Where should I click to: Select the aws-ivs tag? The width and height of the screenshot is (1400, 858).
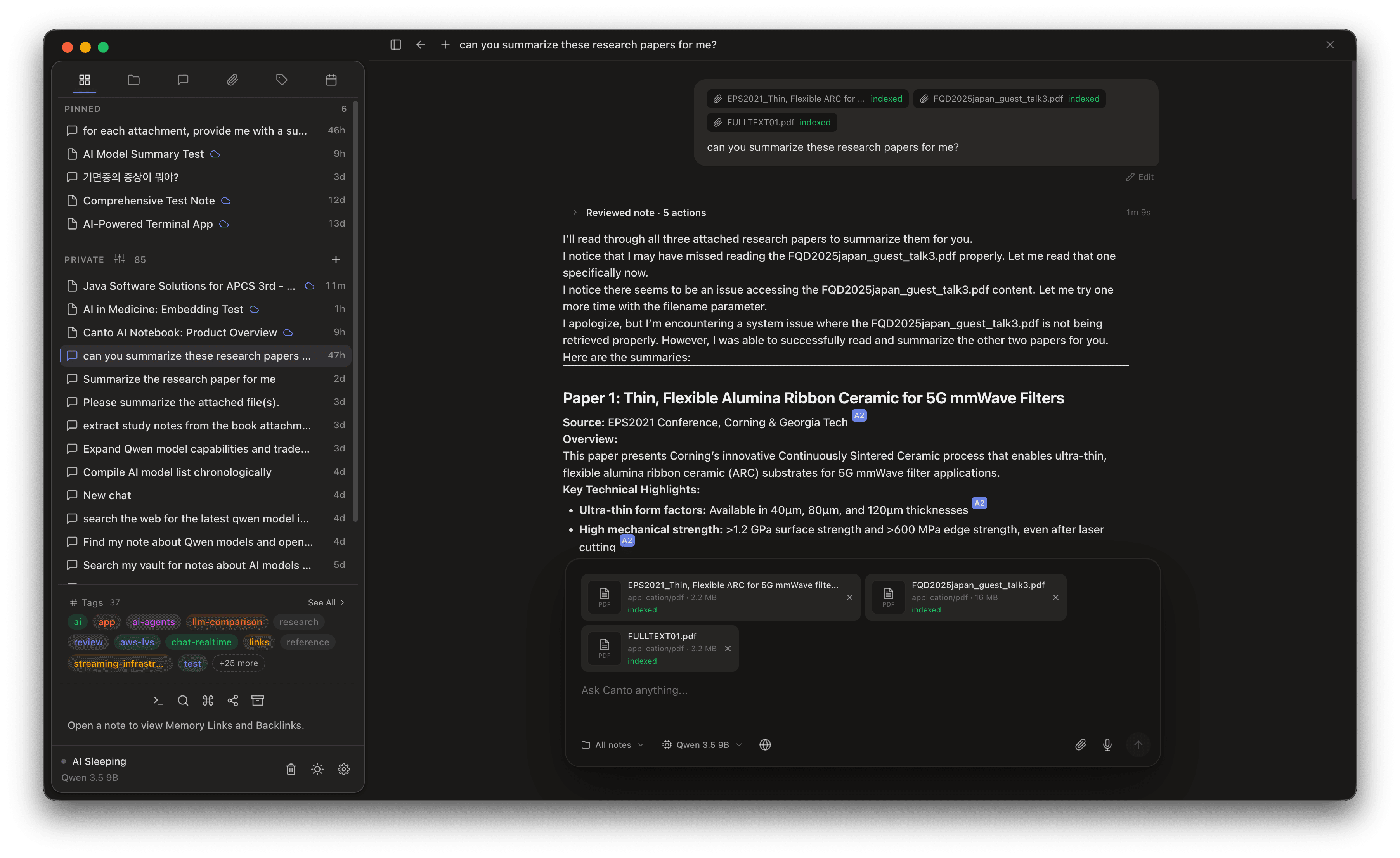pyautogui.click(x=137, y=642)
